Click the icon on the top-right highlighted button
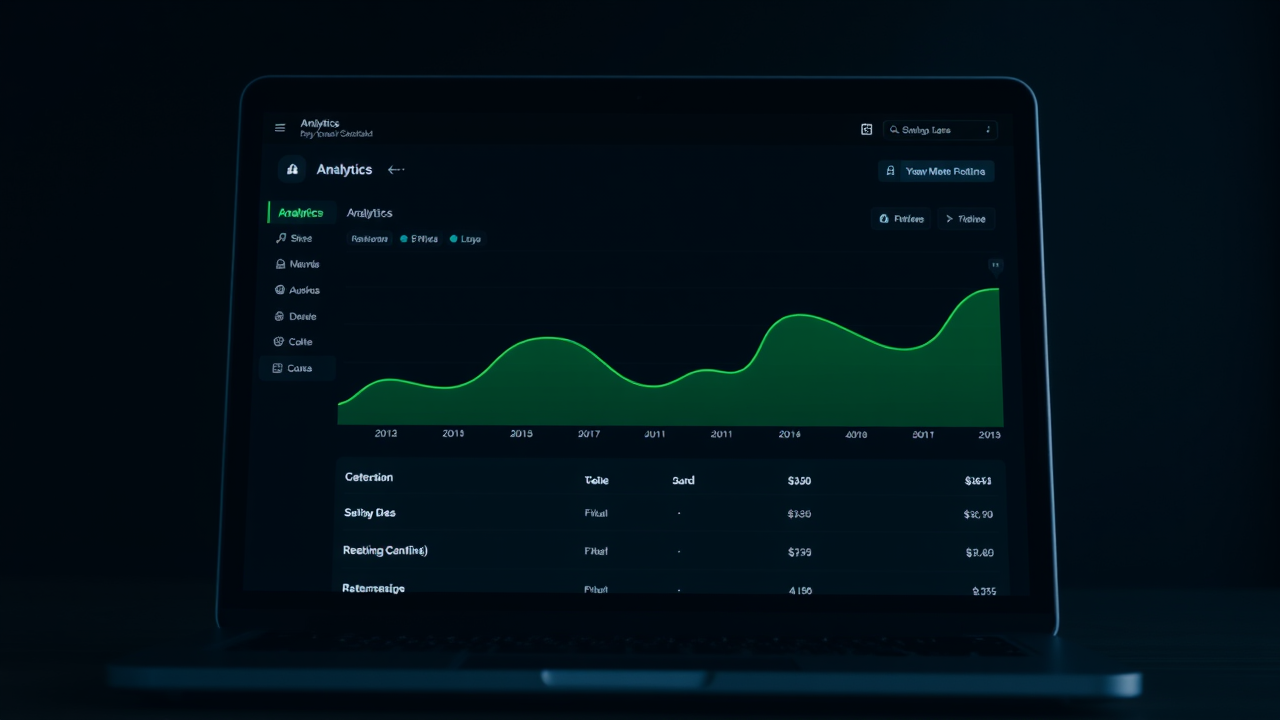 click(x=890, y=171)
